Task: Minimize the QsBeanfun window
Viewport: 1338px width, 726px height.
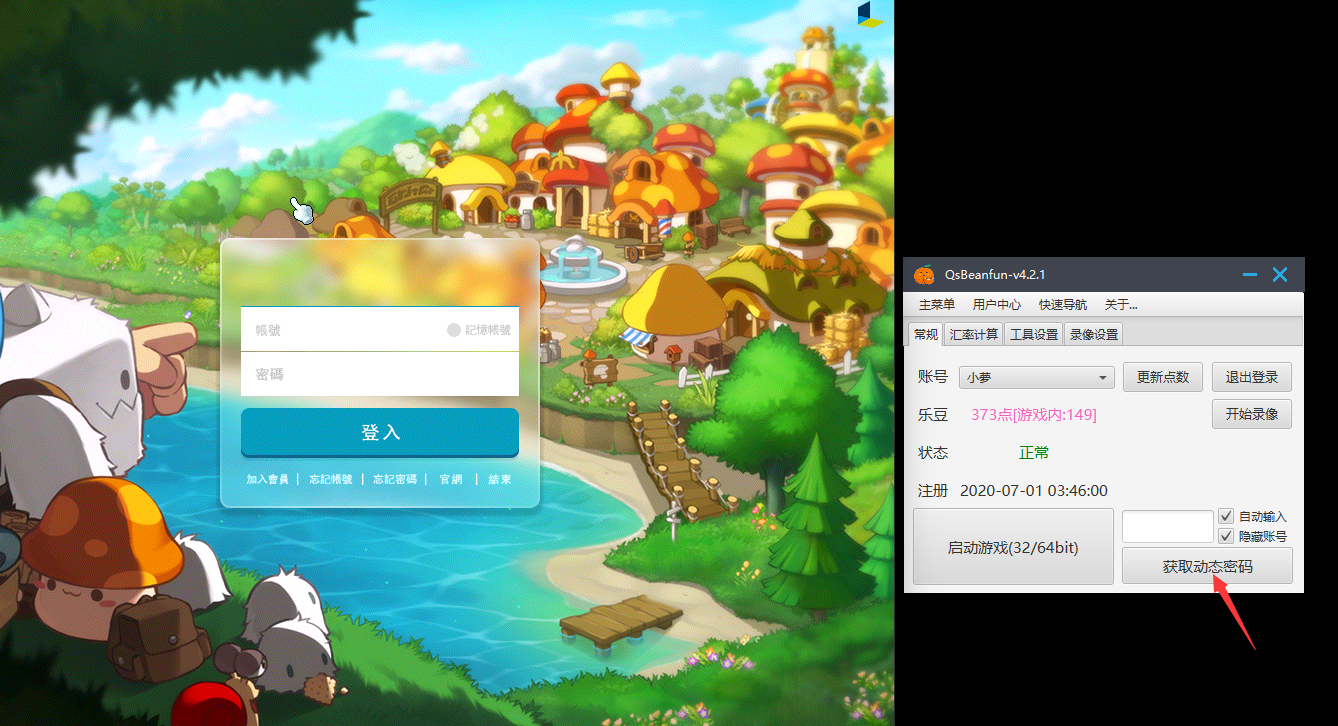Action: 1249,275
